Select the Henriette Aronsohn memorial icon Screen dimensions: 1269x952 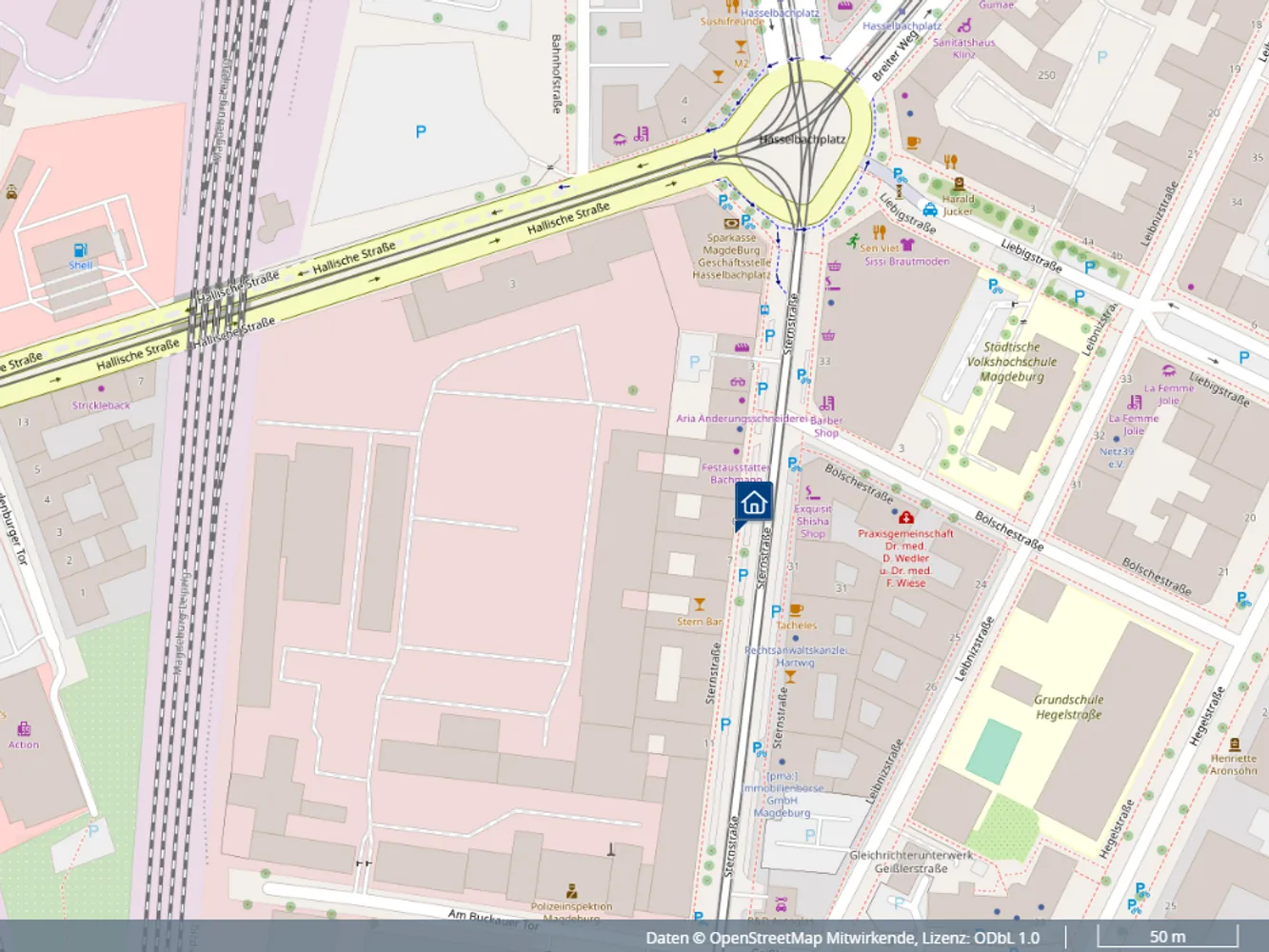pos(1235,744)
